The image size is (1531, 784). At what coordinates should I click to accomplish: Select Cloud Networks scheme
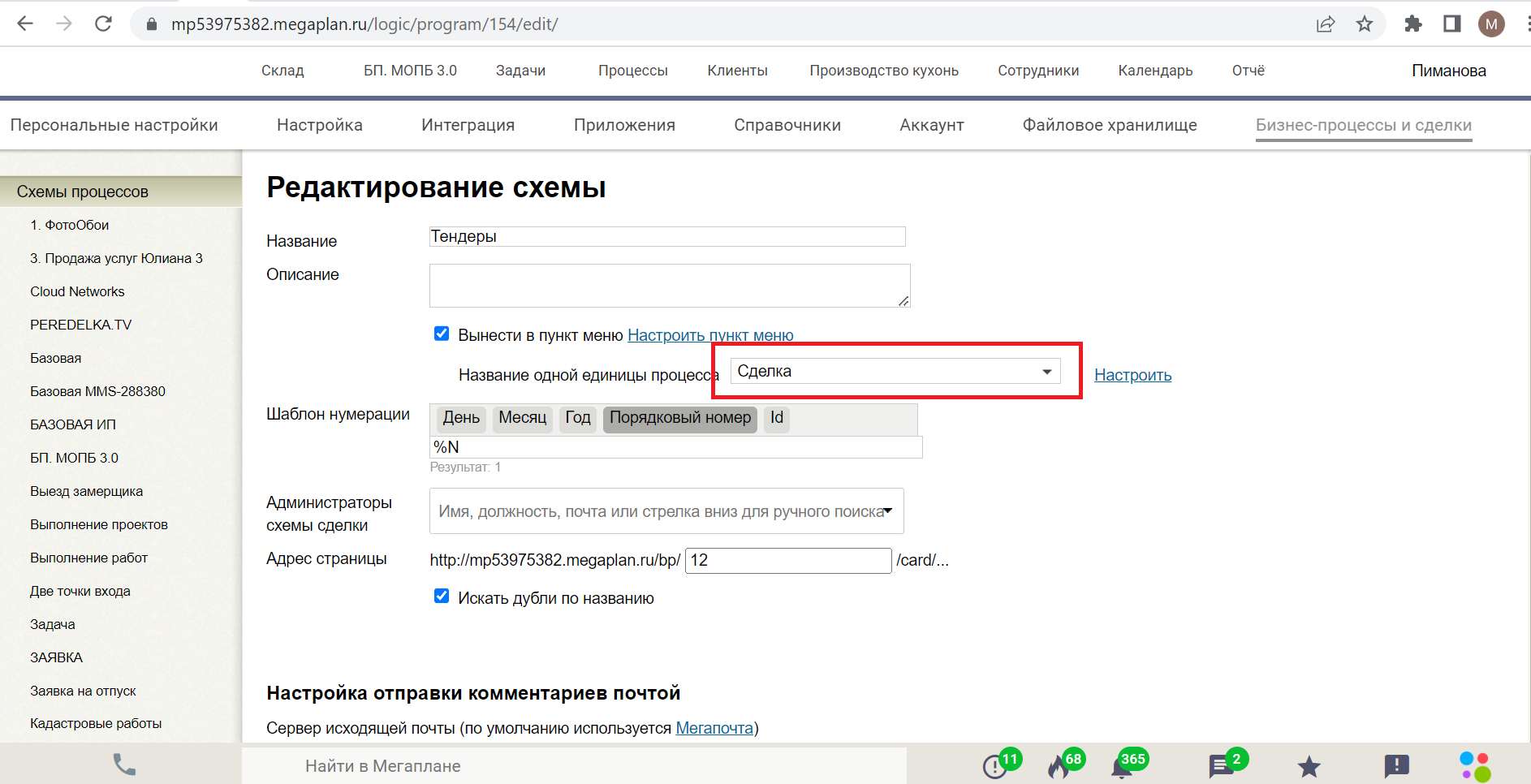click(x=77, y=291)
